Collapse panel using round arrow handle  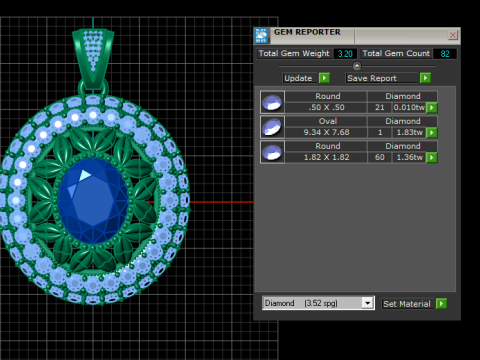pos(357,66)
